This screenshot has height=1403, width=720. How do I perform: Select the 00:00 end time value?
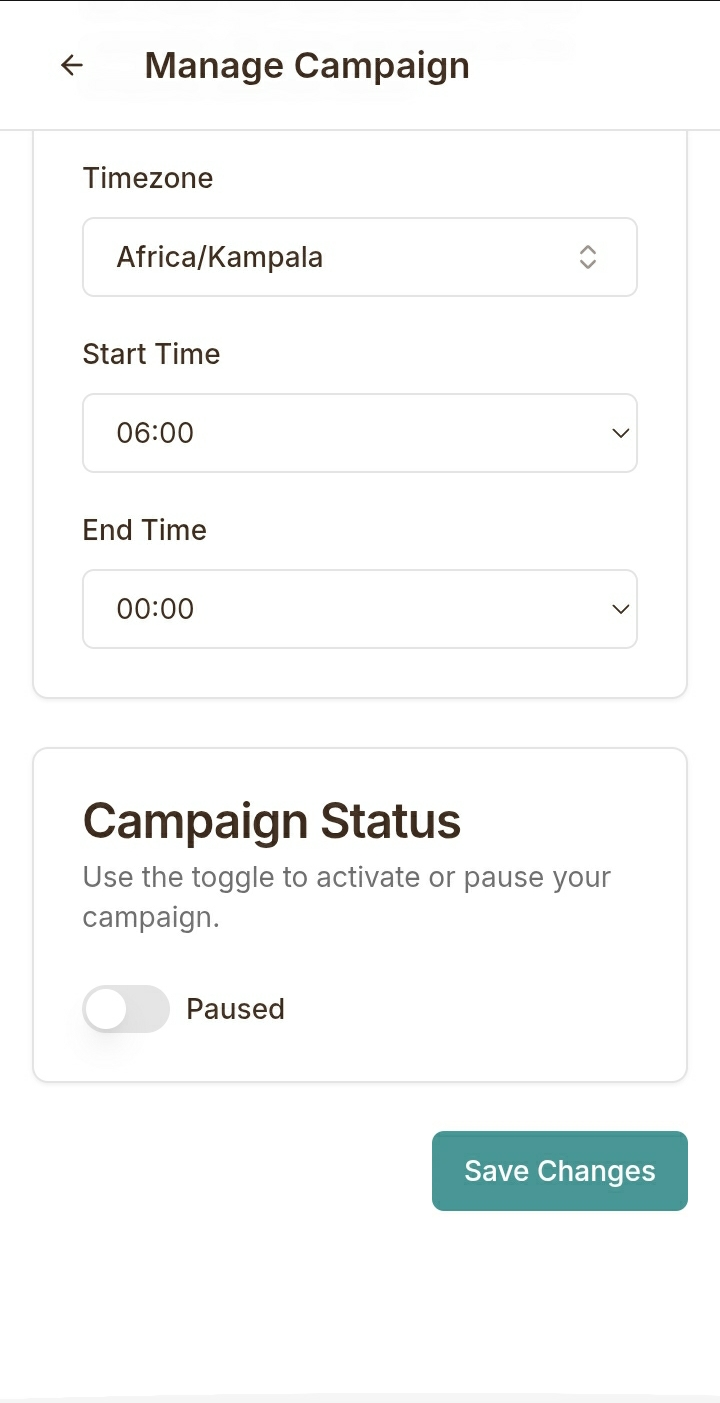pyautogui.click(x=155, y=609)
